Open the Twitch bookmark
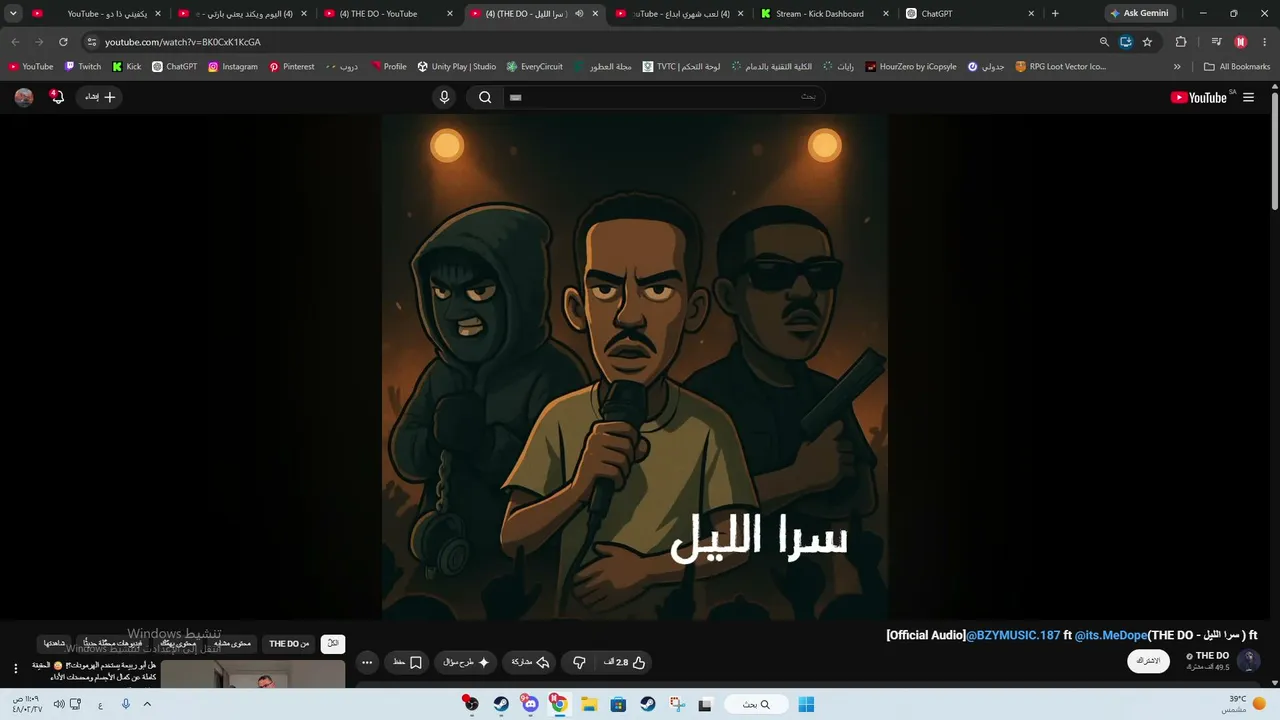 pos(83,67)
